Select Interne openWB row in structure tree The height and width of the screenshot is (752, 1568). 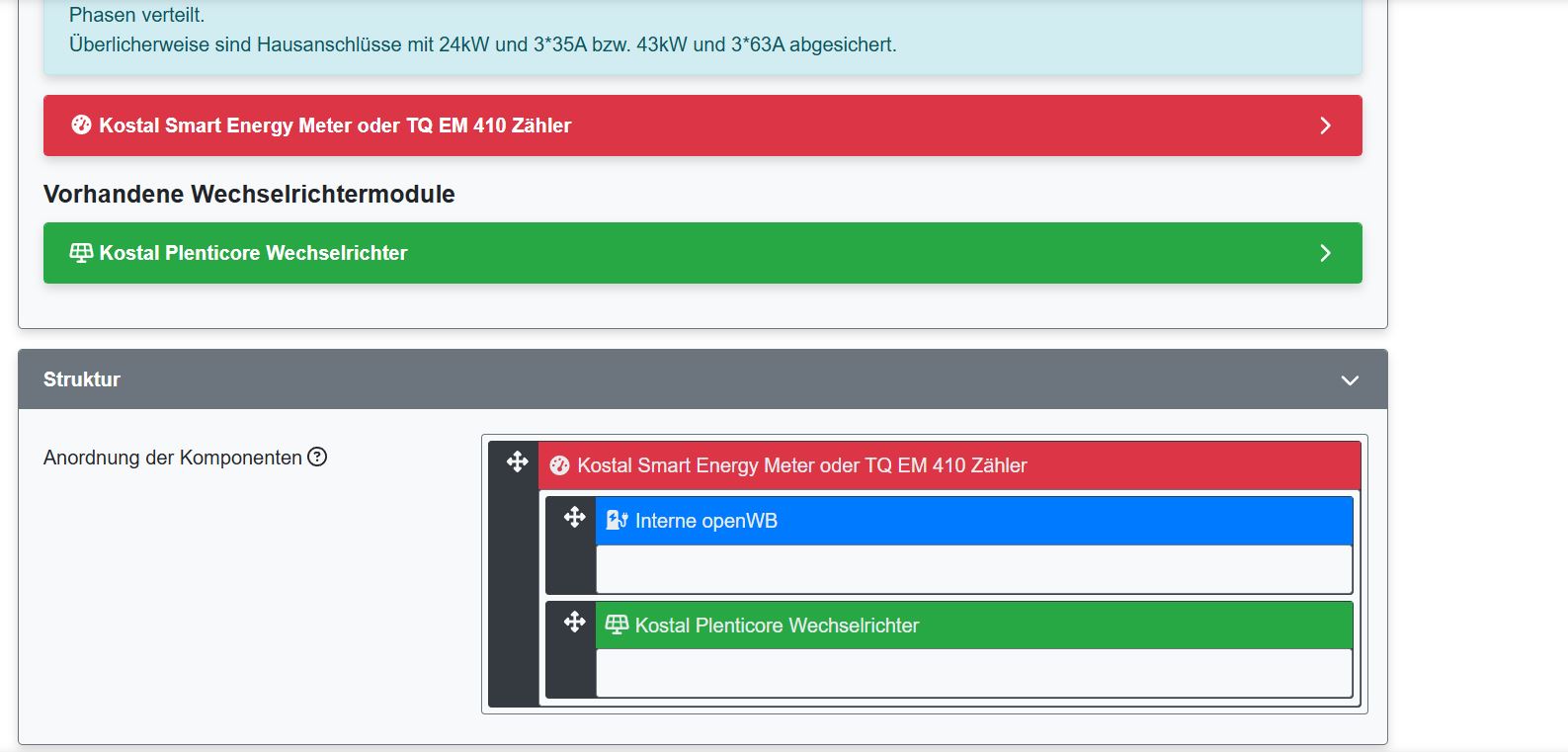(974, 521)
